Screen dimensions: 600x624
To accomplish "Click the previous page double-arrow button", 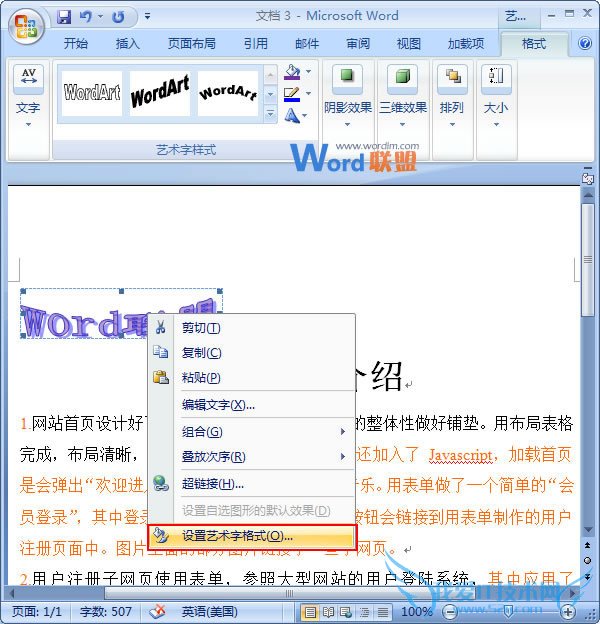I will coord(588,545).
